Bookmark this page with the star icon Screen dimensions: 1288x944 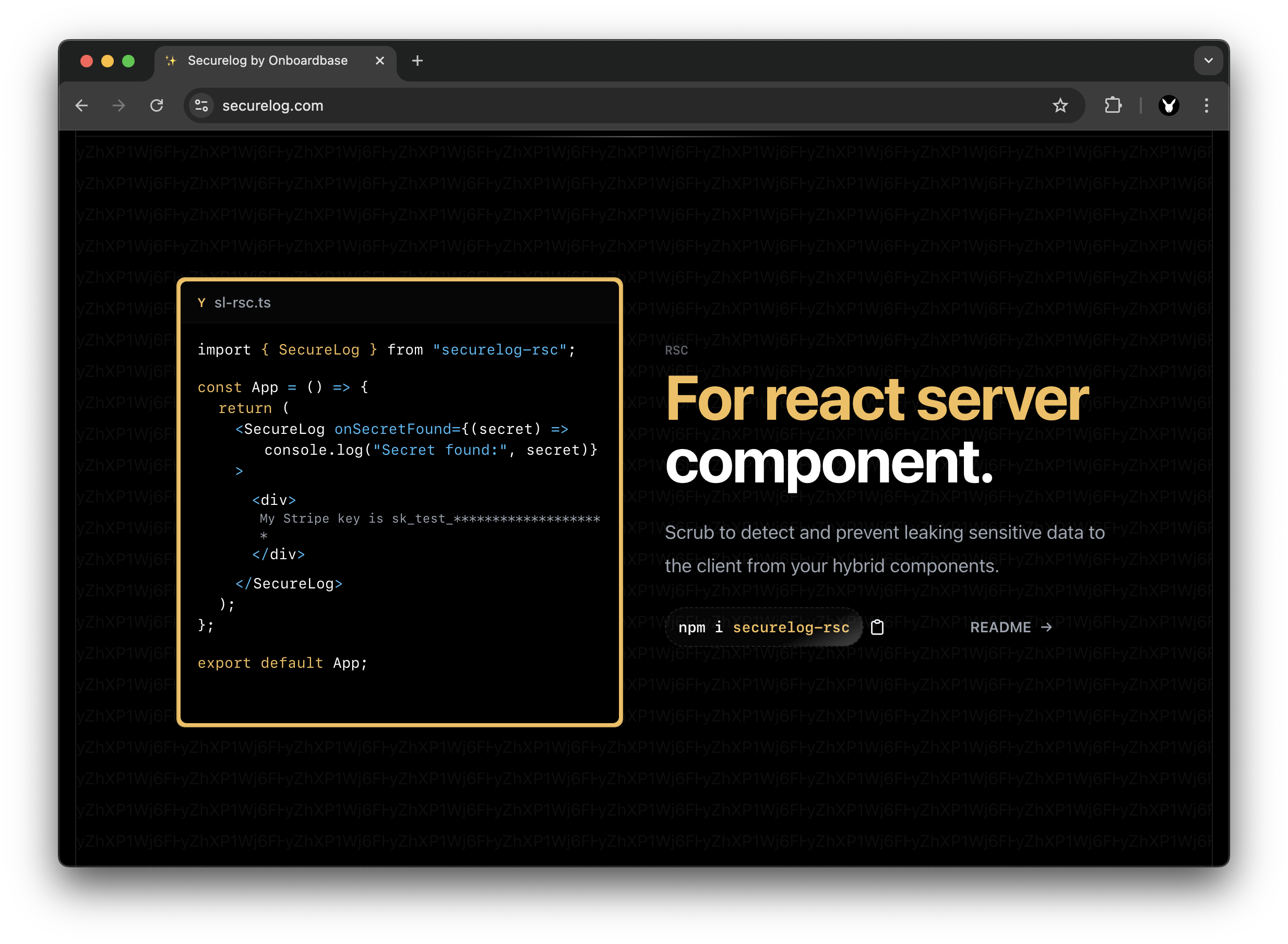tap(1060, 105)
